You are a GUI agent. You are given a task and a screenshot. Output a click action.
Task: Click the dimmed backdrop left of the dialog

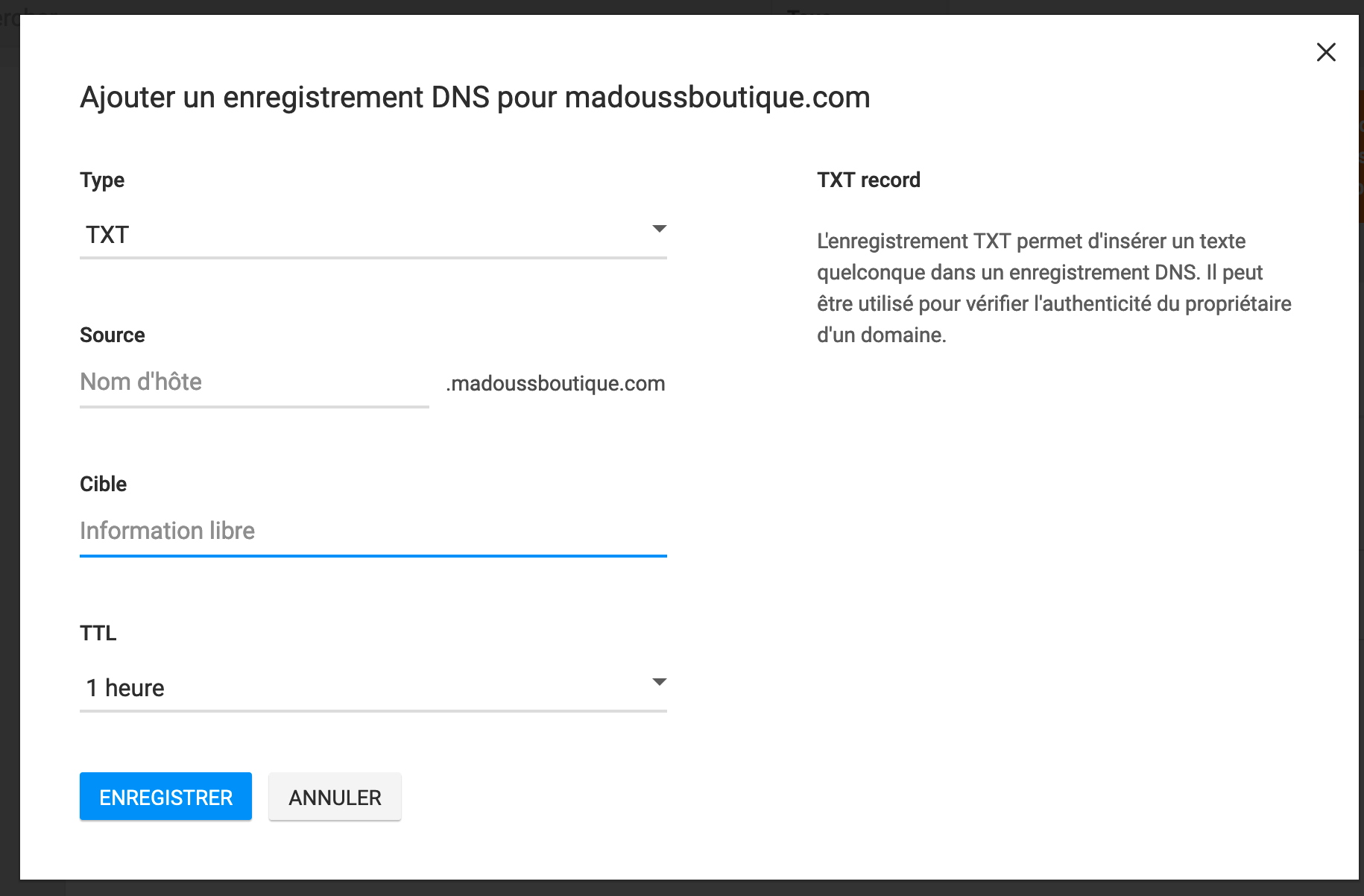click(x=9, y=447)
